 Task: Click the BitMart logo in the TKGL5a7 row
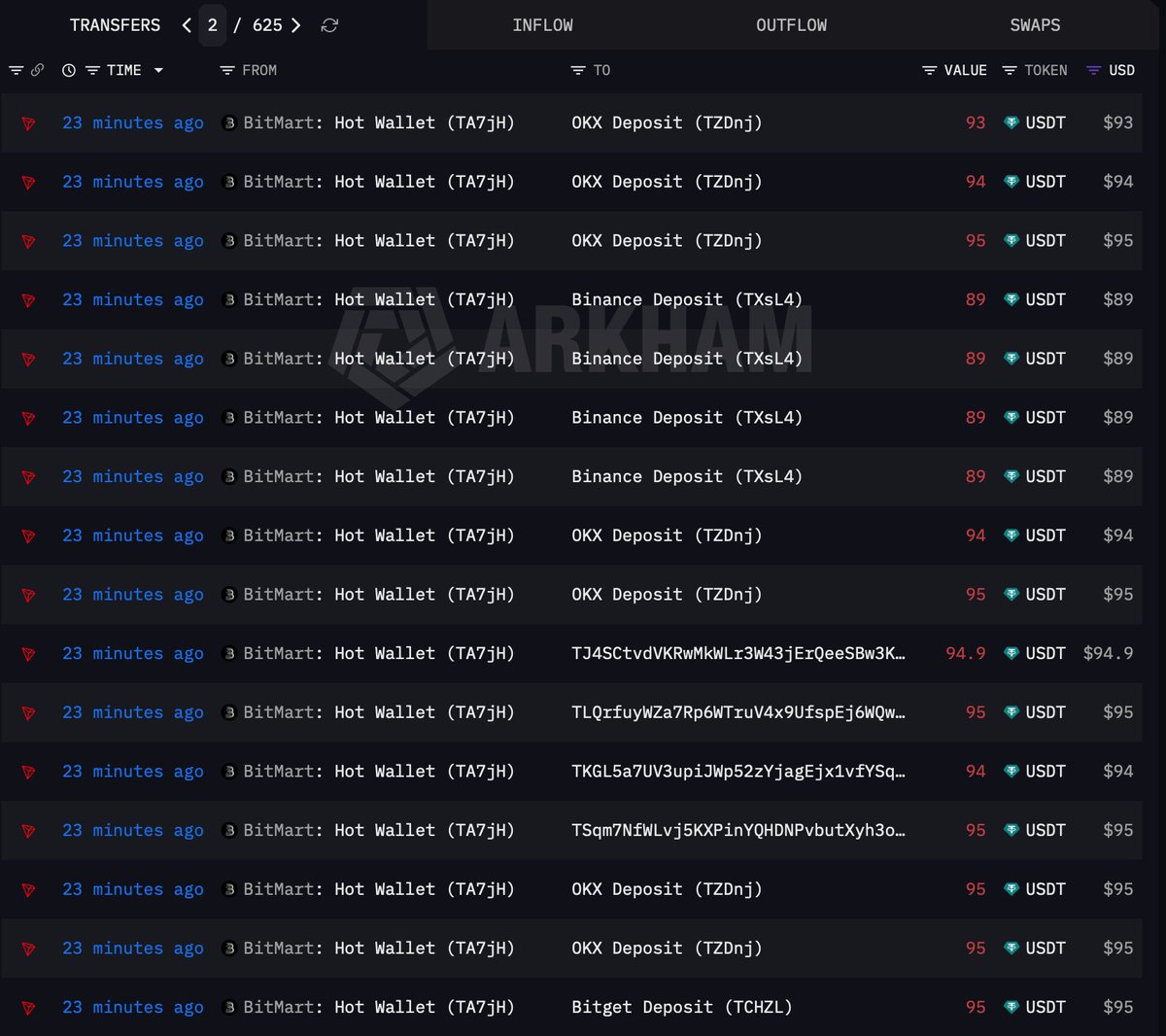tap(229, 771)
